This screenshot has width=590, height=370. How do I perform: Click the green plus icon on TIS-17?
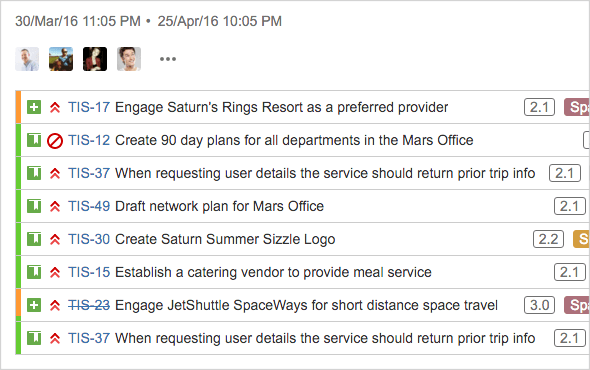(x=34, y=107)
